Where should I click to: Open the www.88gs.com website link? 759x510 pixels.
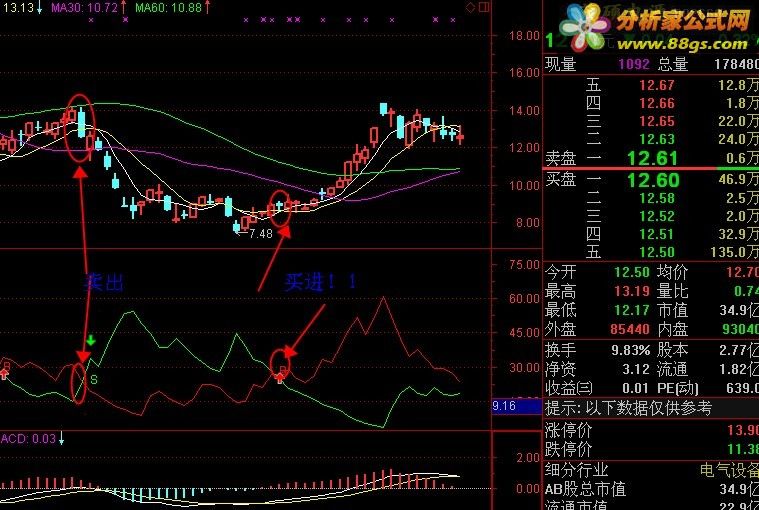pos(682,44)
